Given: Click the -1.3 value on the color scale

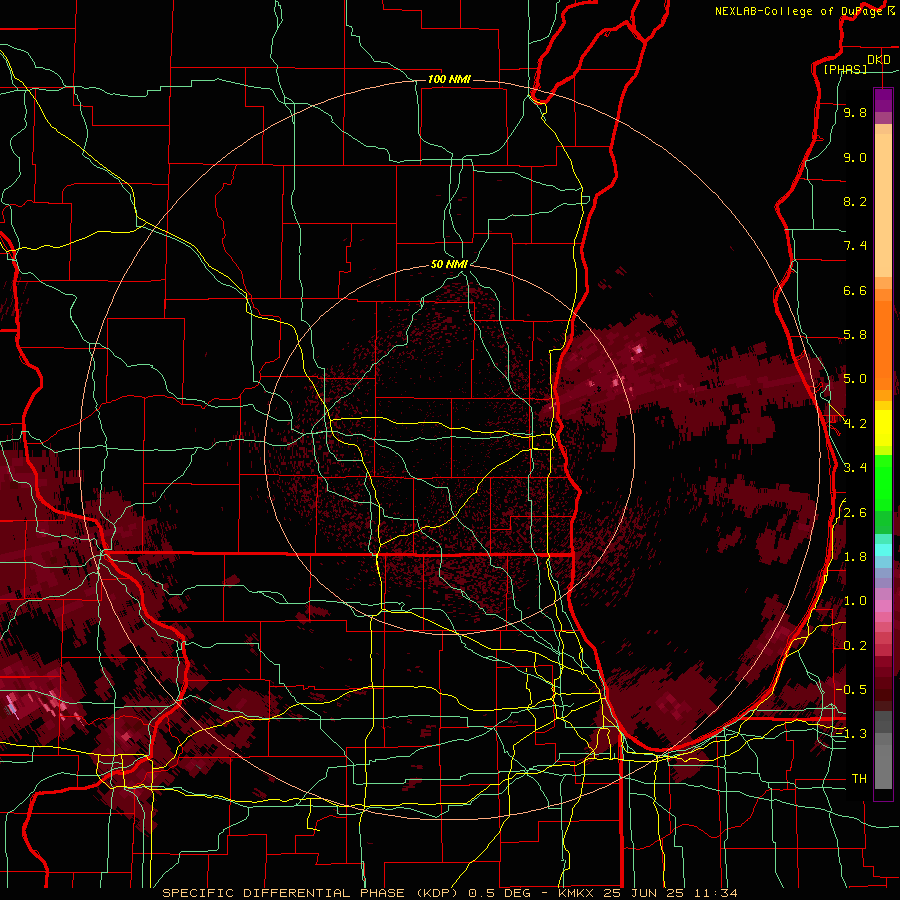Looking at the screenshot, I should tap(851, 734).
